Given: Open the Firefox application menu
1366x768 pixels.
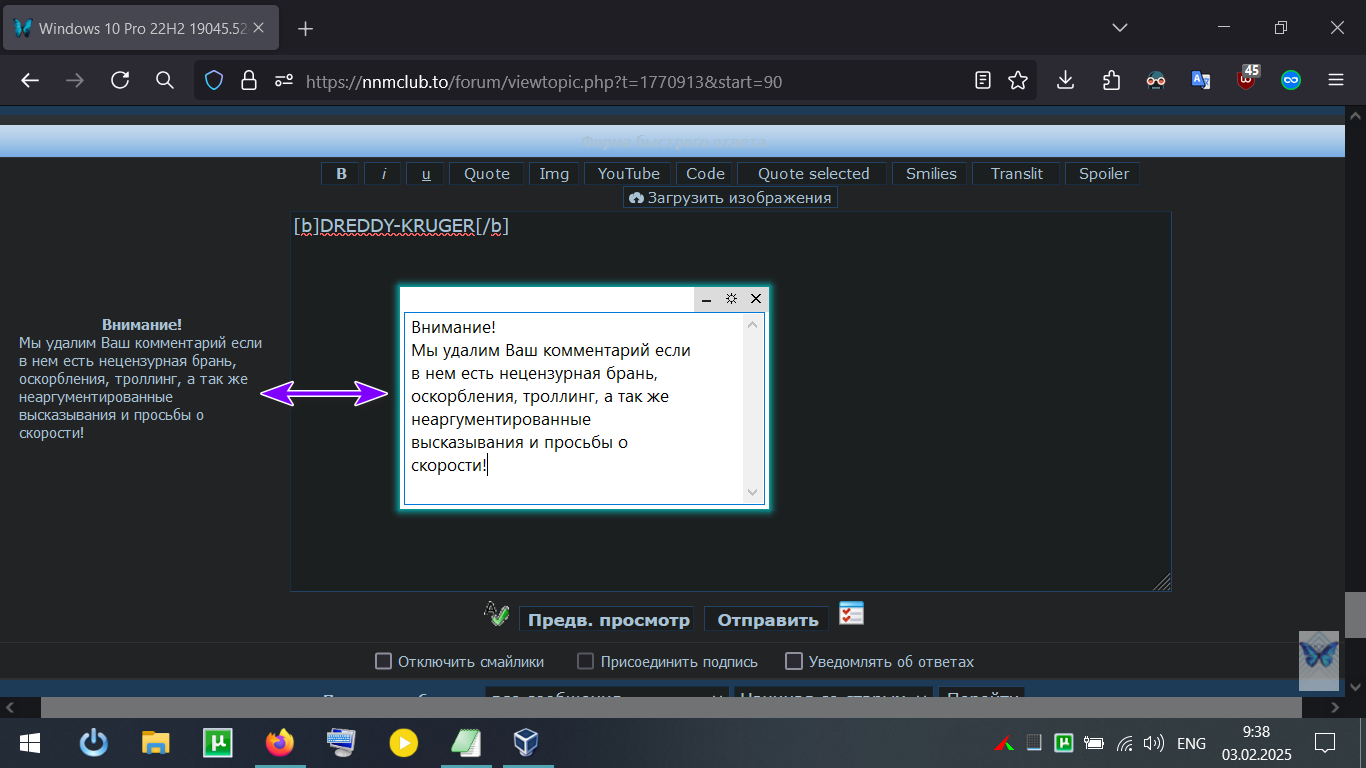Looking at the screenshot, I should click(1336, 81).
